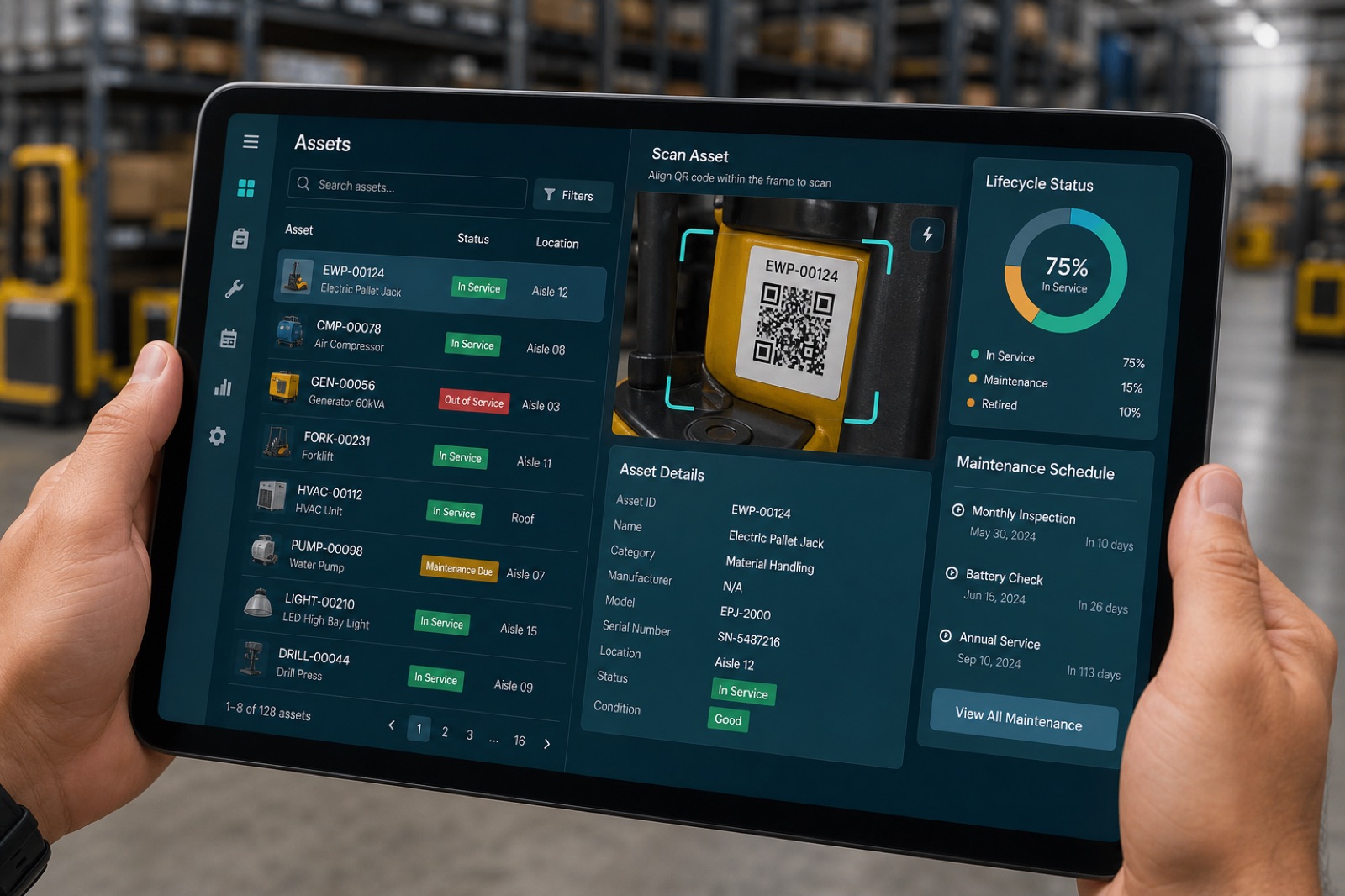This screenshot has width=1345, height=896.
Task: Open the Battery Check schedule entry
Action: coord(1036,590)
